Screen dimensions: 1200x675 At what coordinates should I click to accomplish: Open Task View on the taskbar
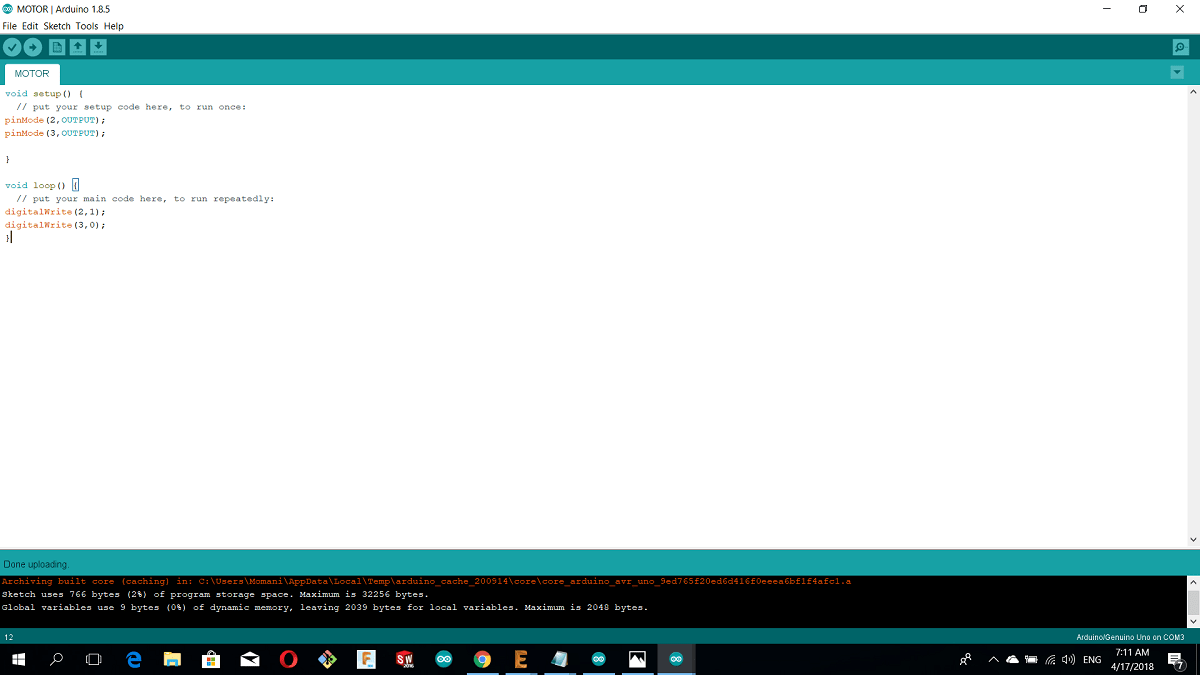[x=94, y=659]
